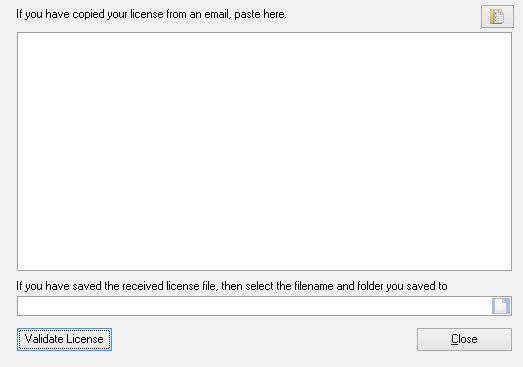
Task: Place cursor in the license paste box
Action: click(x=264, y=151)
